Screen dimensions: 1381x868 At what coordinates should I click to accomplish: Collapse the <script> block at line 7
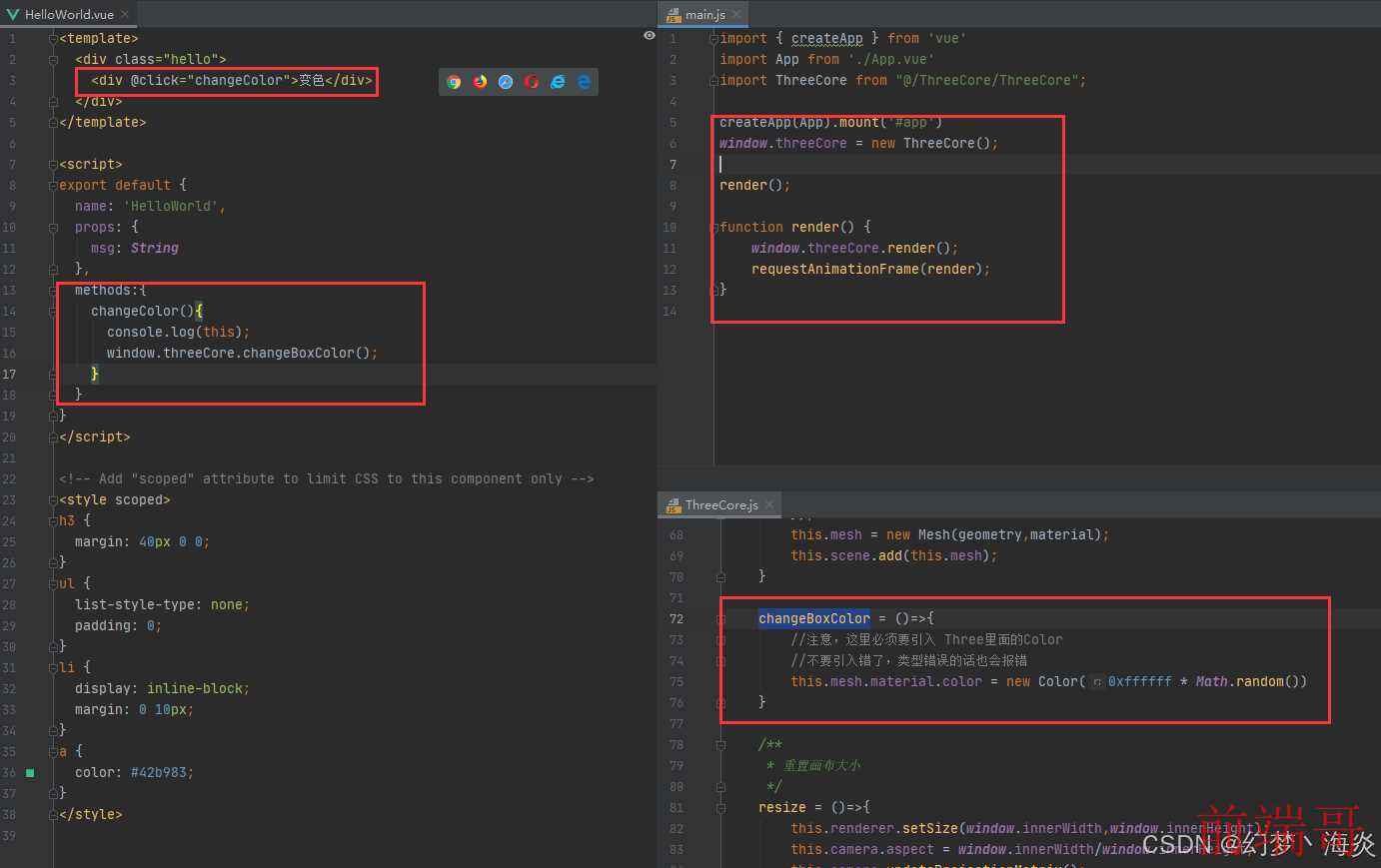[x=53, y=164]
